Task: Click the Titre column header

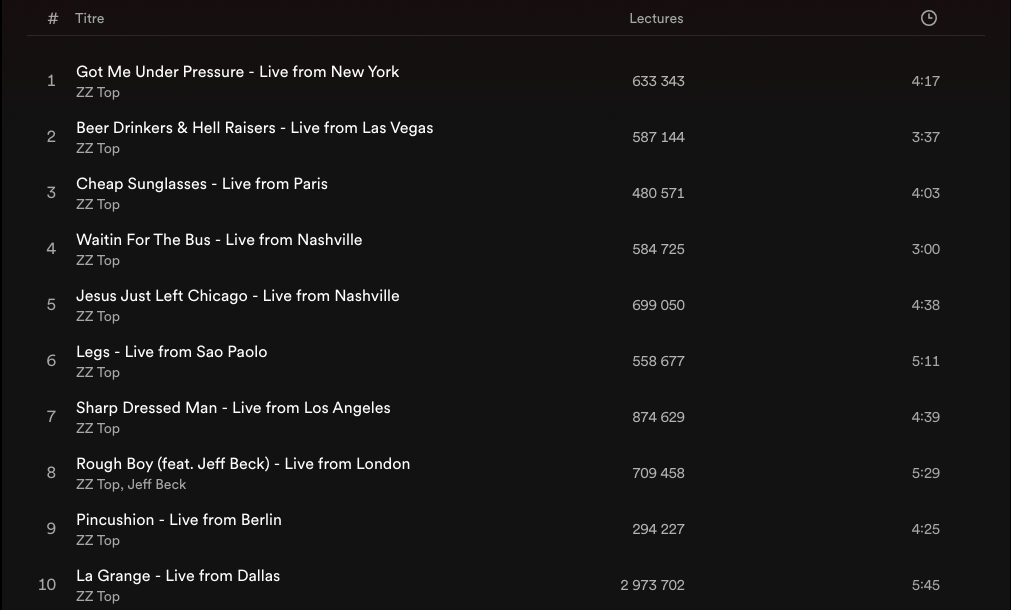Action: [x=89, y=18]
